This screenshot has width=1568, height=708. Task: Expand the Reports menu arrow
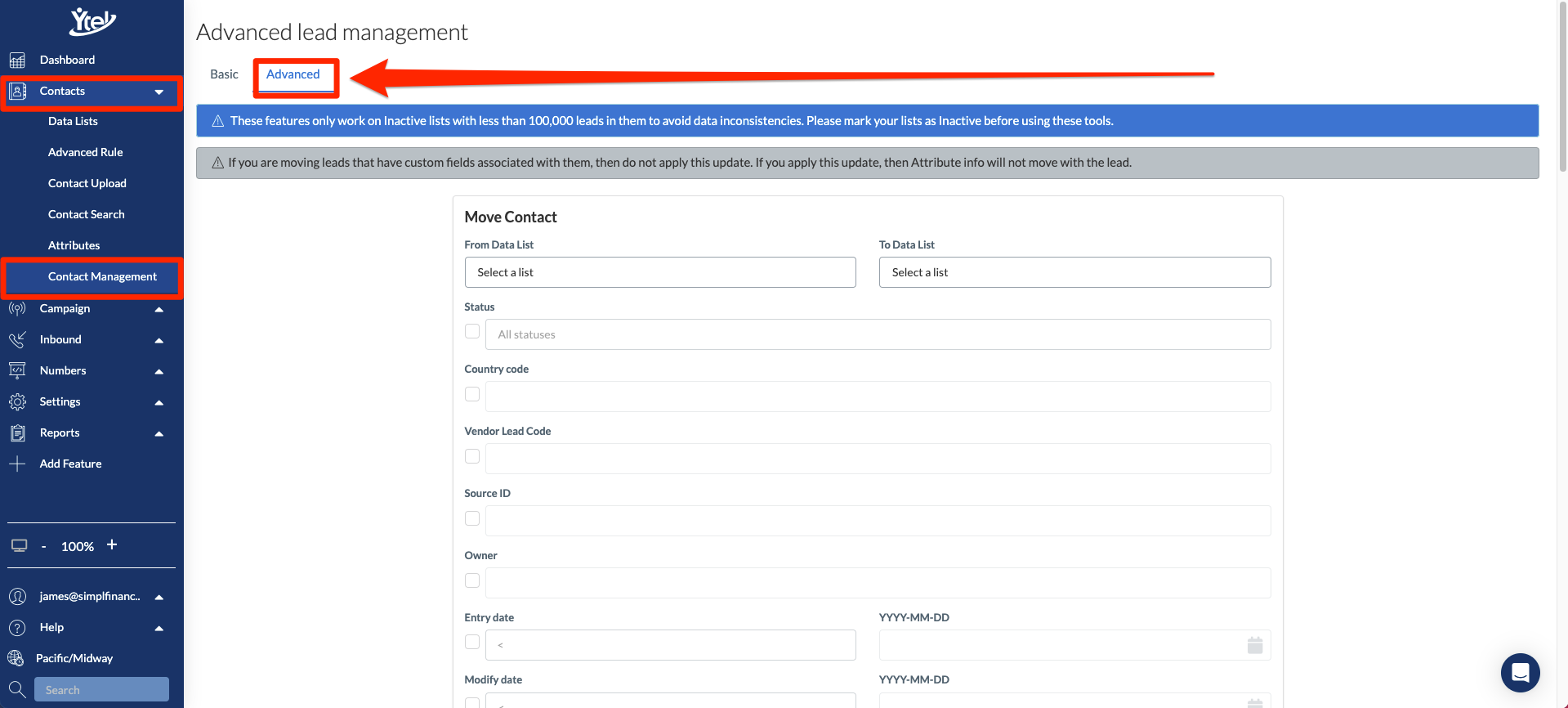159,433
